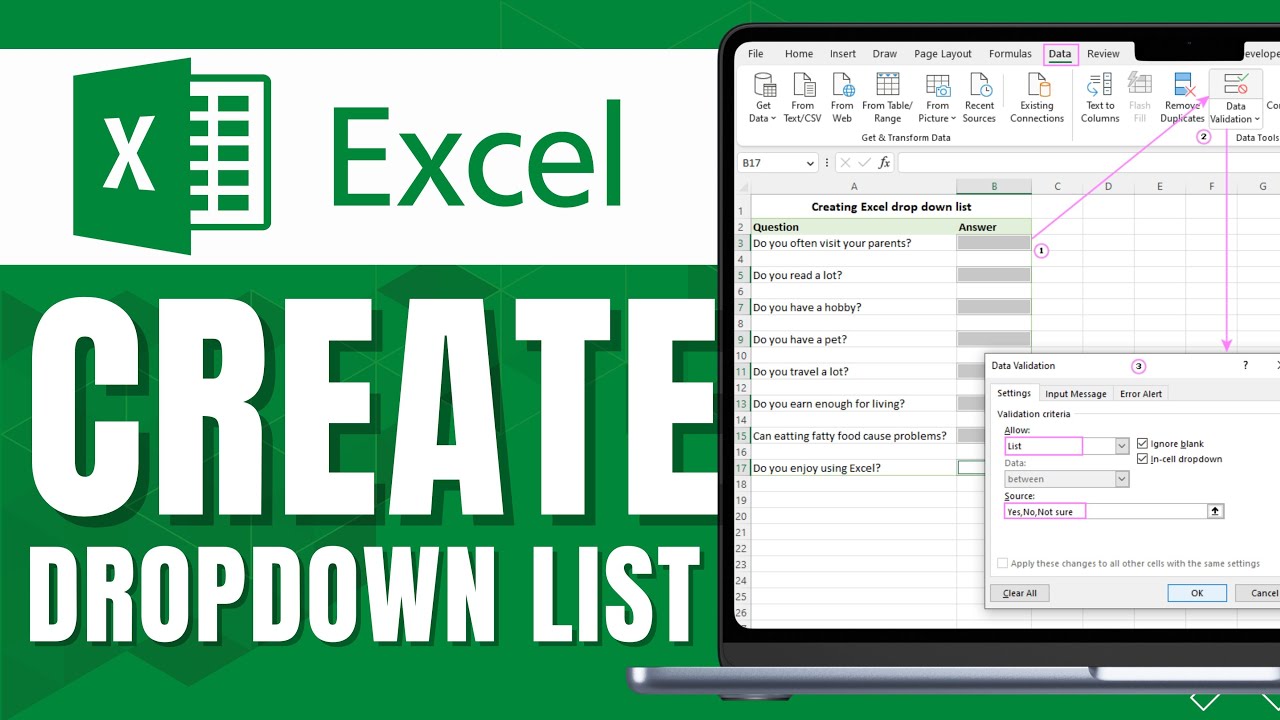Viewport: 1280px width, 720px height.
Task: Select cell 'Do you read a lot?'
Action: [x=853, y=275]
